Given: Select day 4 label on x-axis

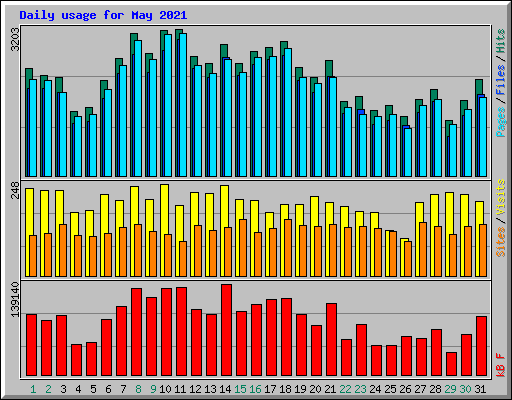Looking at the screenshot, I should click(x=78, y=389).
